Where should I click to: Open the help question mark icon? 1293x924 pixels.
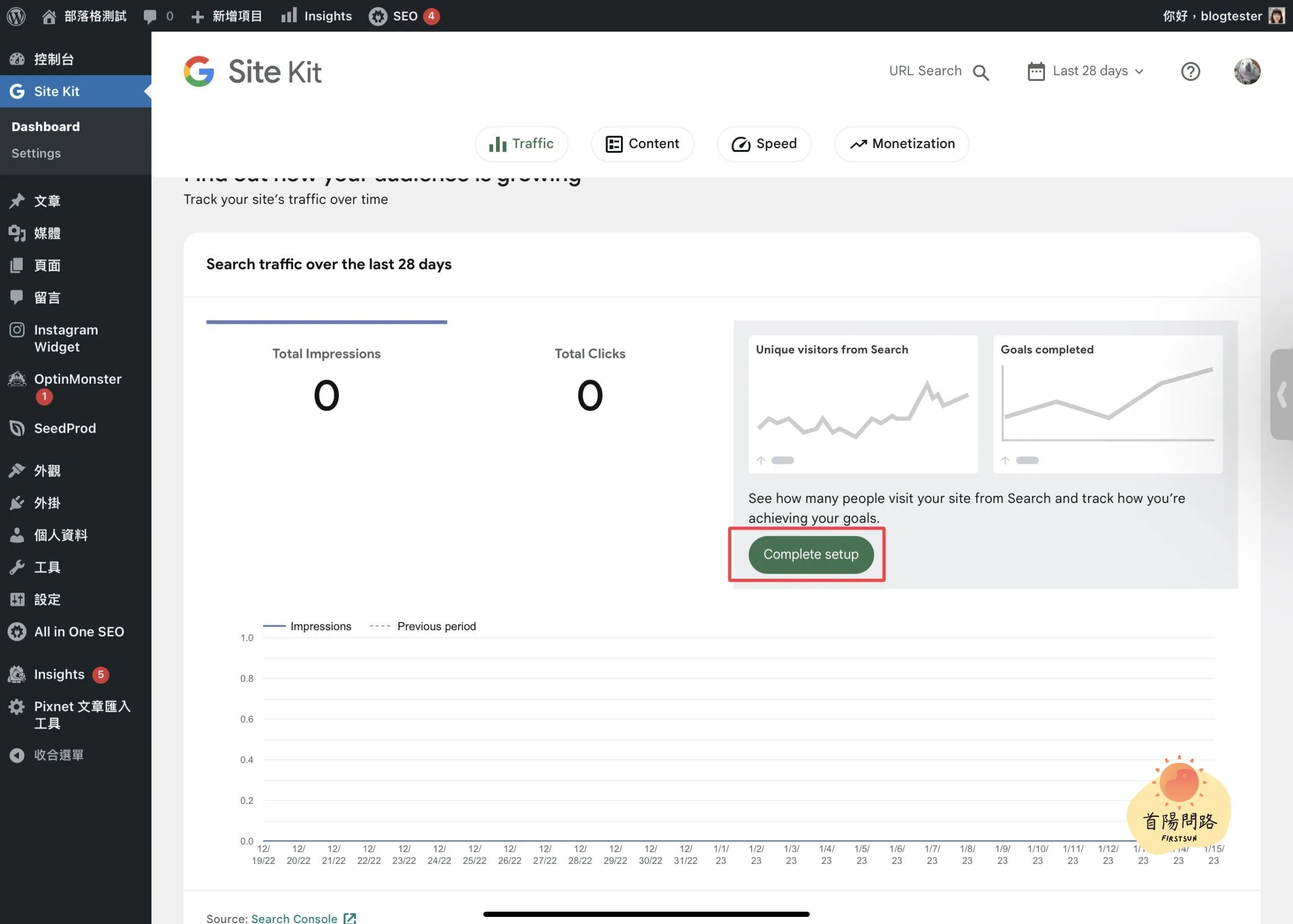coord(1190,72)
